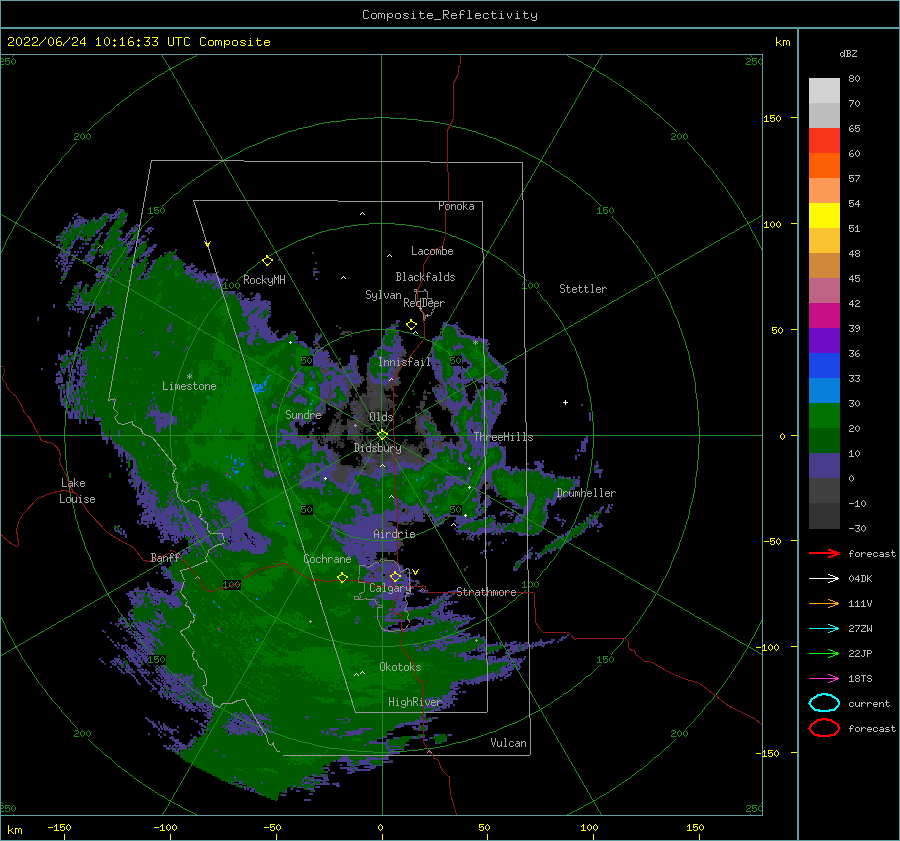The height and width of the screenshot is (841, 900).
Task: Click yellow diamond marker below RedDeer
Action: pyautogui.click(x=411, y=325)
